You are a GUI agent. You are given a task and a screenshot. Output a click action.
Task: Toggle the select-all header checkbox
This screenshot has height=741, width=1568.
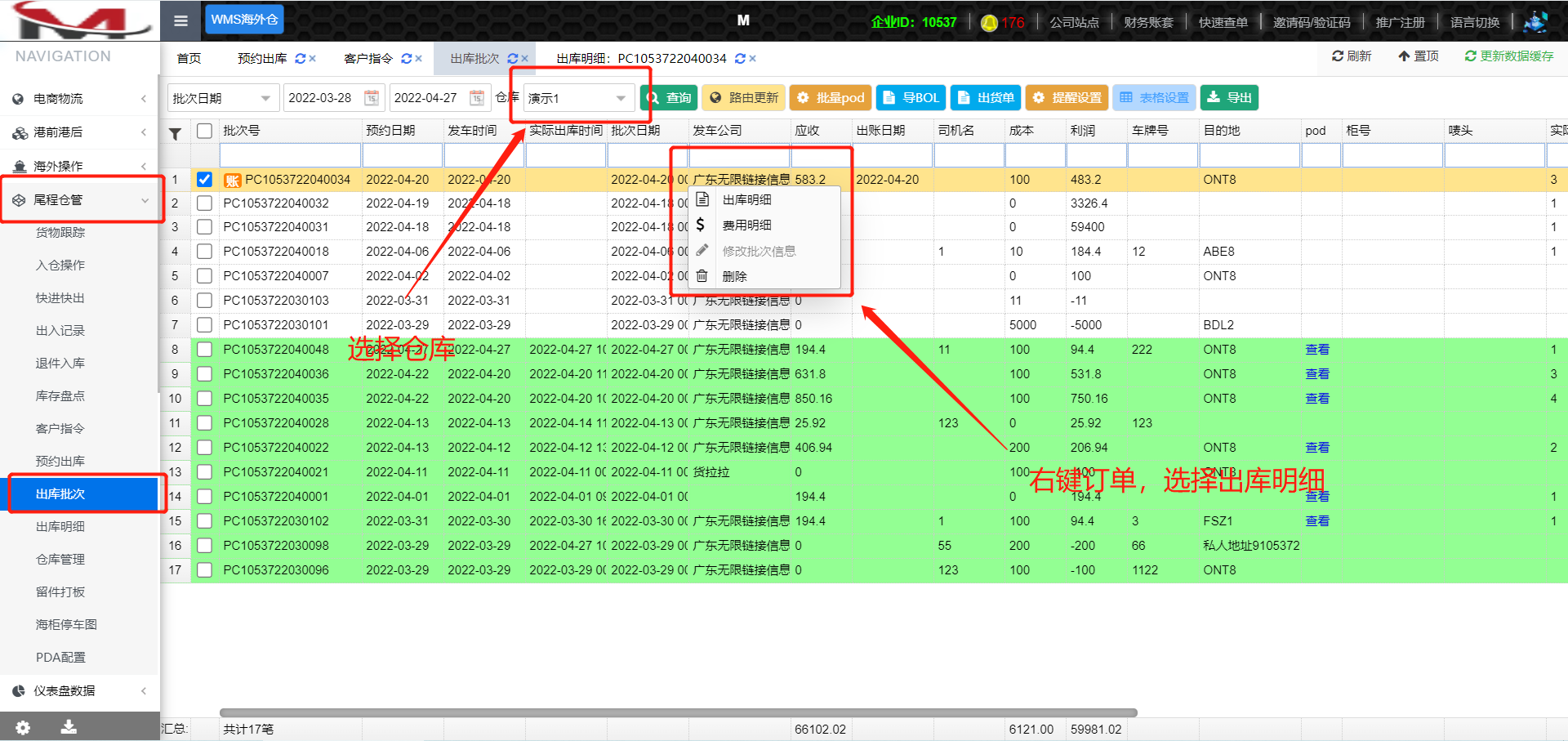204,131
